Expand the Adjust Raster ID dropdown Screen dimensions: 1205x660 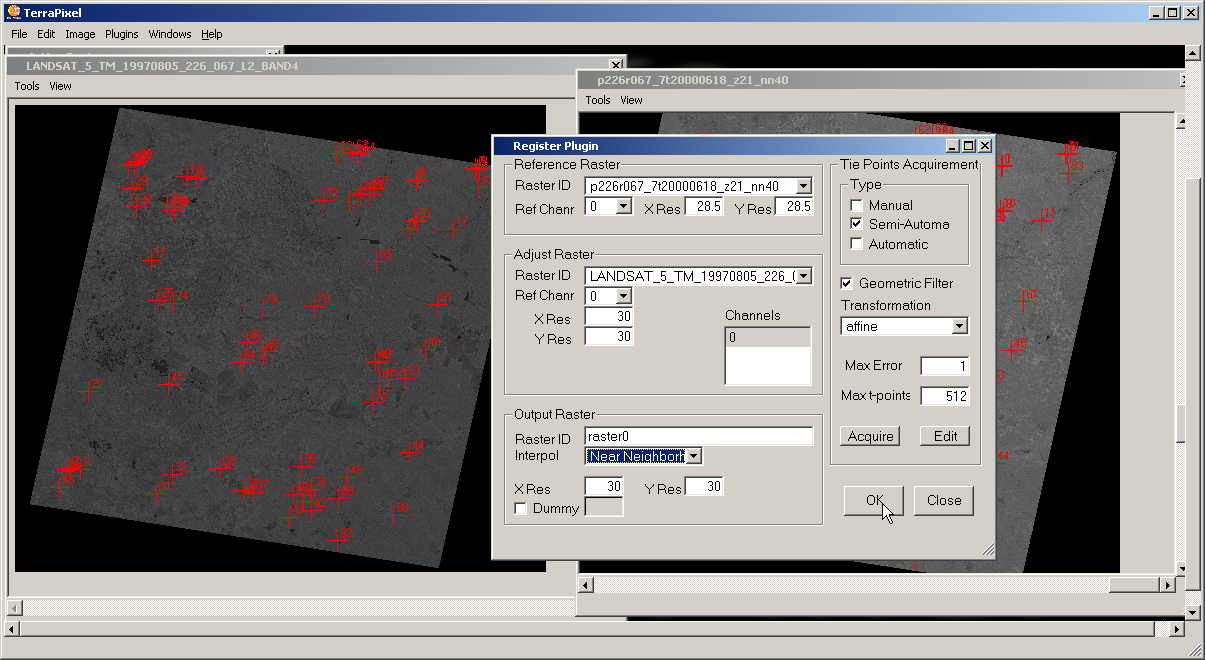[804, 276]
